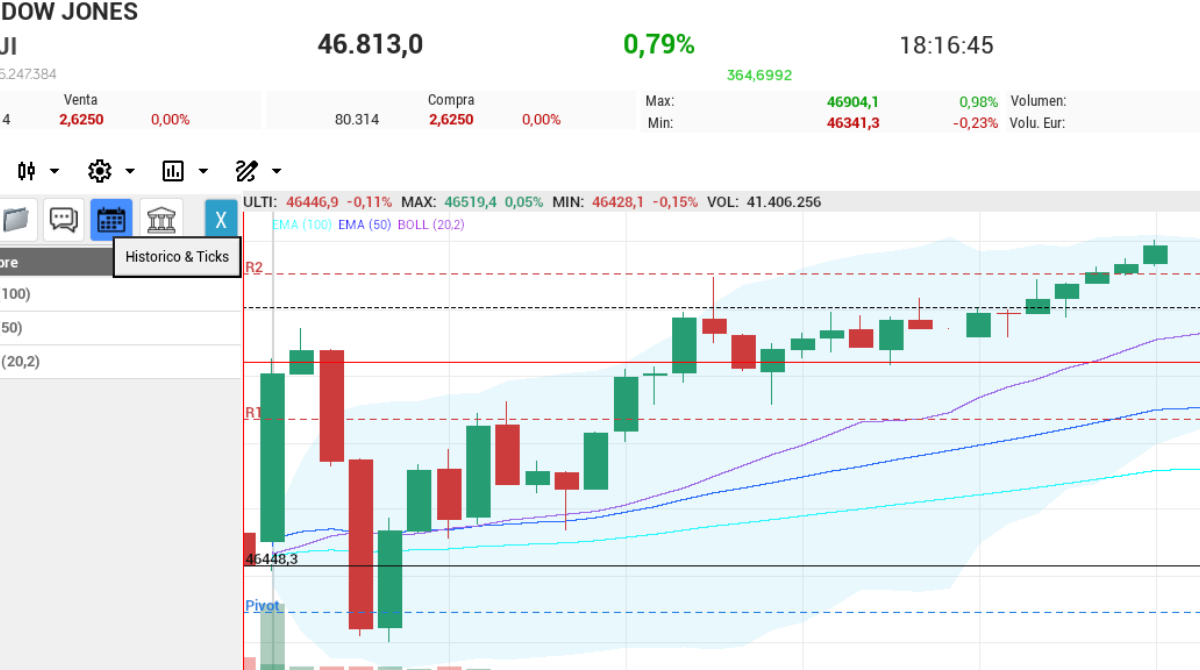Click the blue X button to close panel
Viewport: 1200px width, 670px height.
(221, 219)
